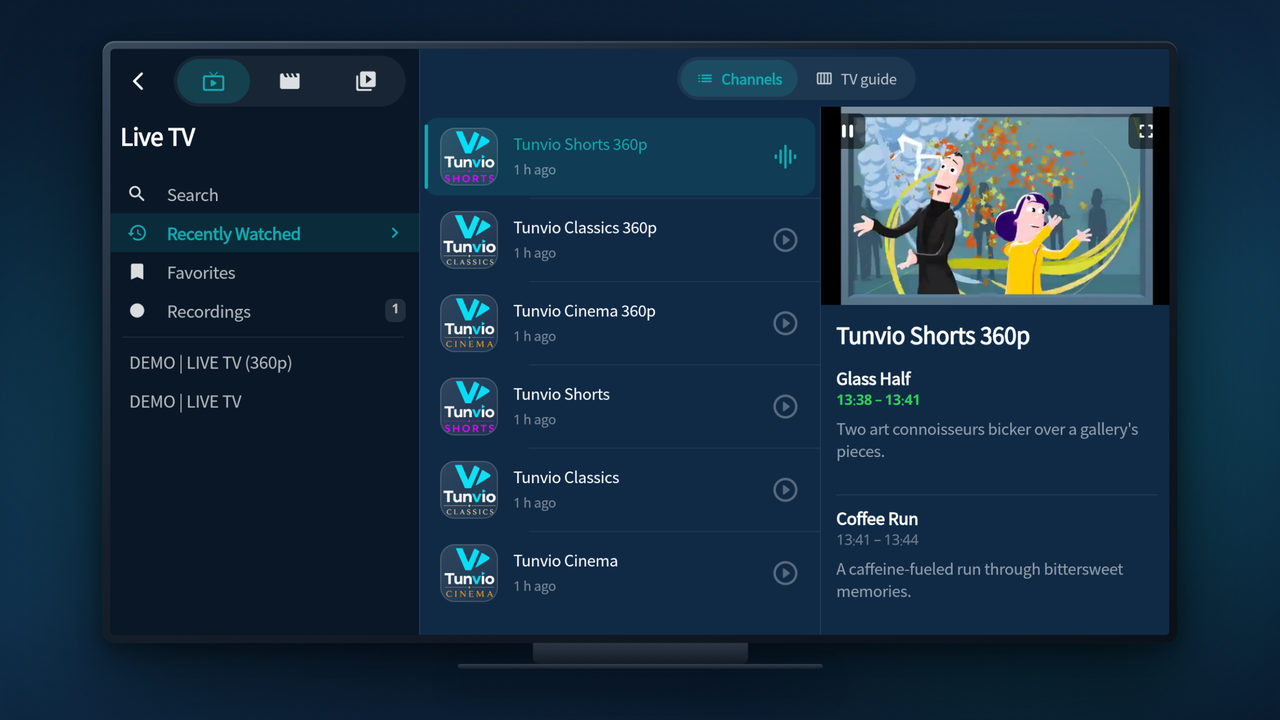Open DEMO | LIVE TV playlist
1280x720 pixels.
186,402
